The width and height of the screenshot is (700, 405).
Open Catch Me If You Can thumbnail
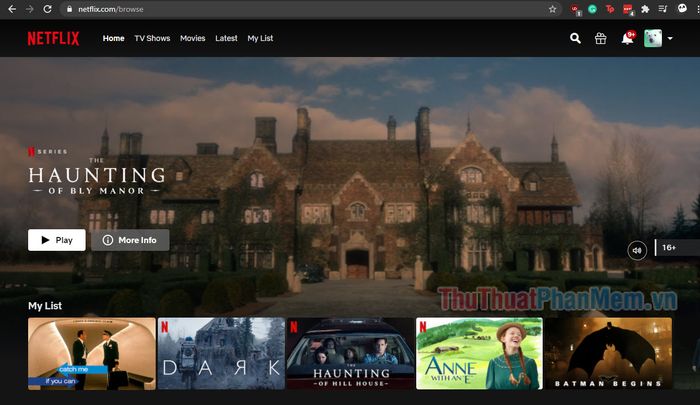(92, 354)
